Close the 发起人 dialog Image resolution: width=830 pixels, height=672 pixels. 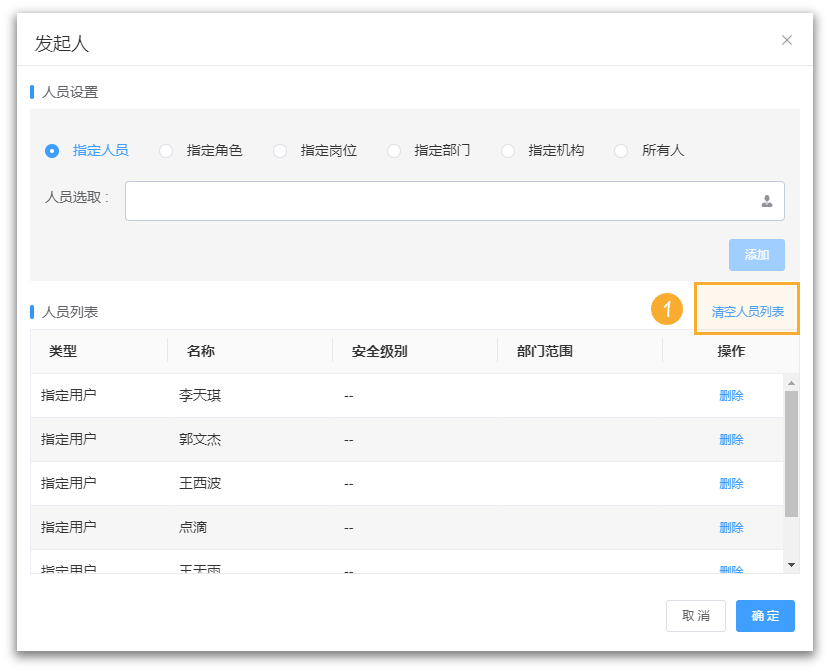[x=787, y=40]
